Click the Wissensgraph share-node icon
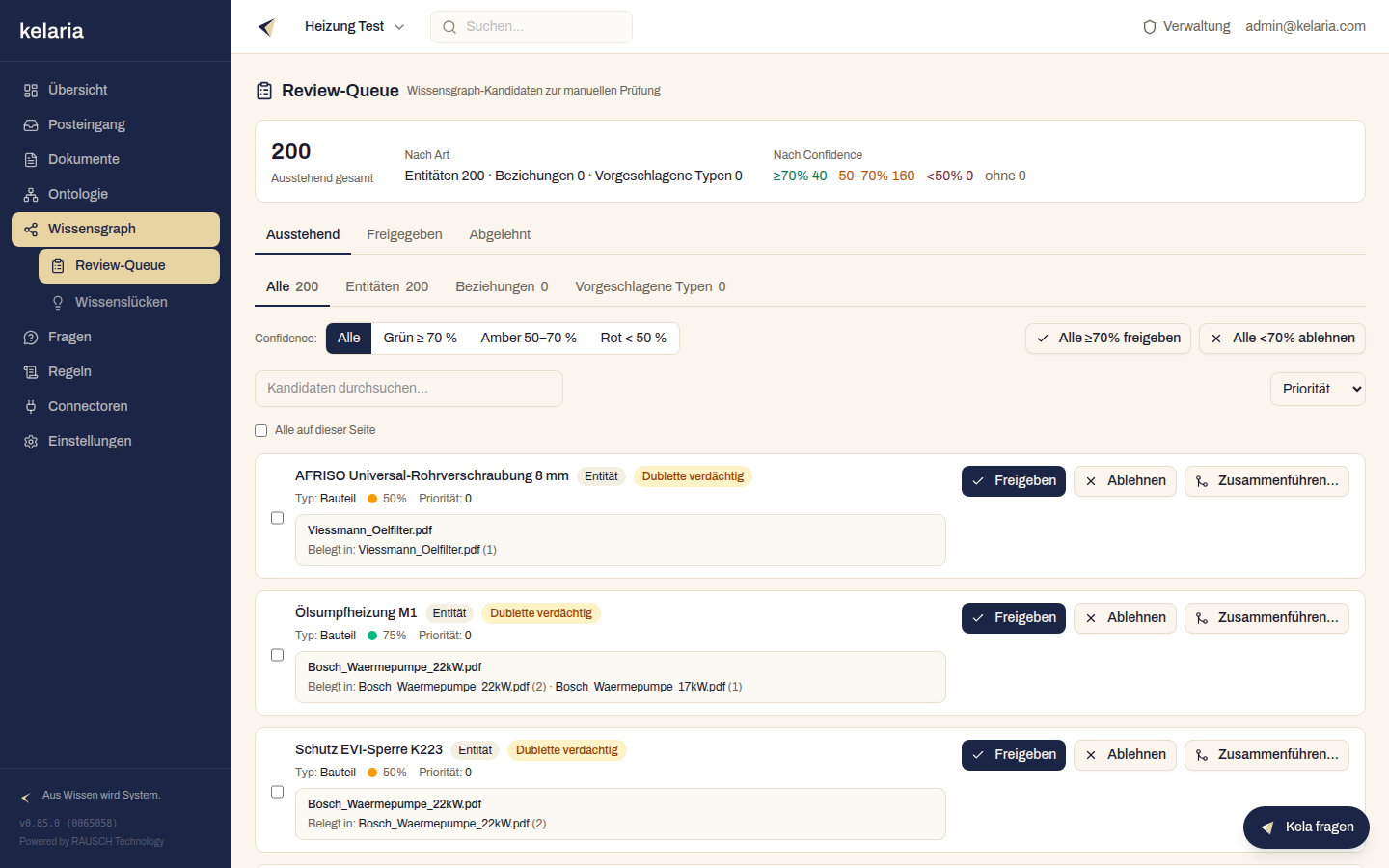 [31, 230]
